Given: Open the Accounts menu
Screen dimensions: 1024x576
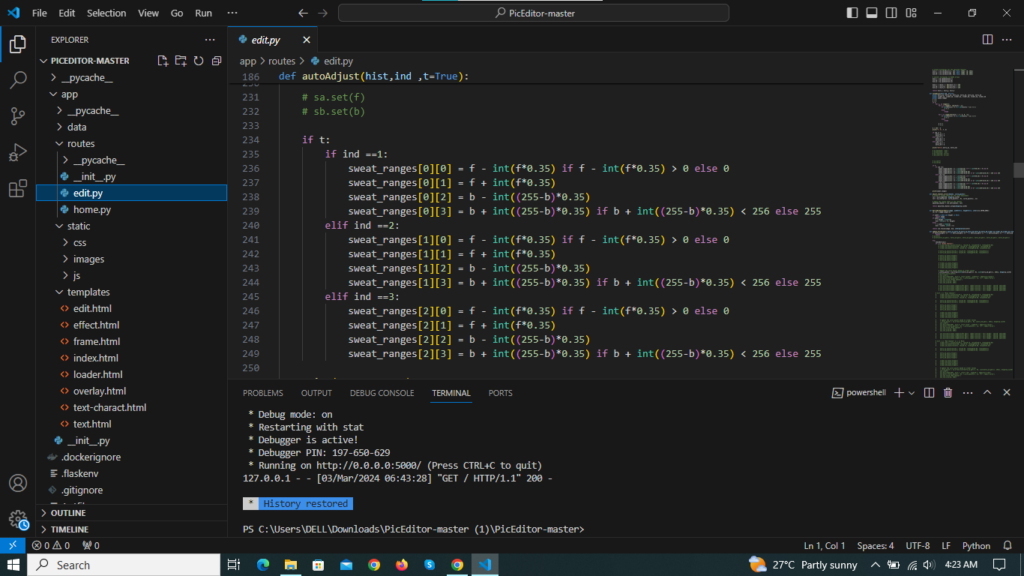Looking at the screenshot, I should pyautogui.click(x=18, y=483).
